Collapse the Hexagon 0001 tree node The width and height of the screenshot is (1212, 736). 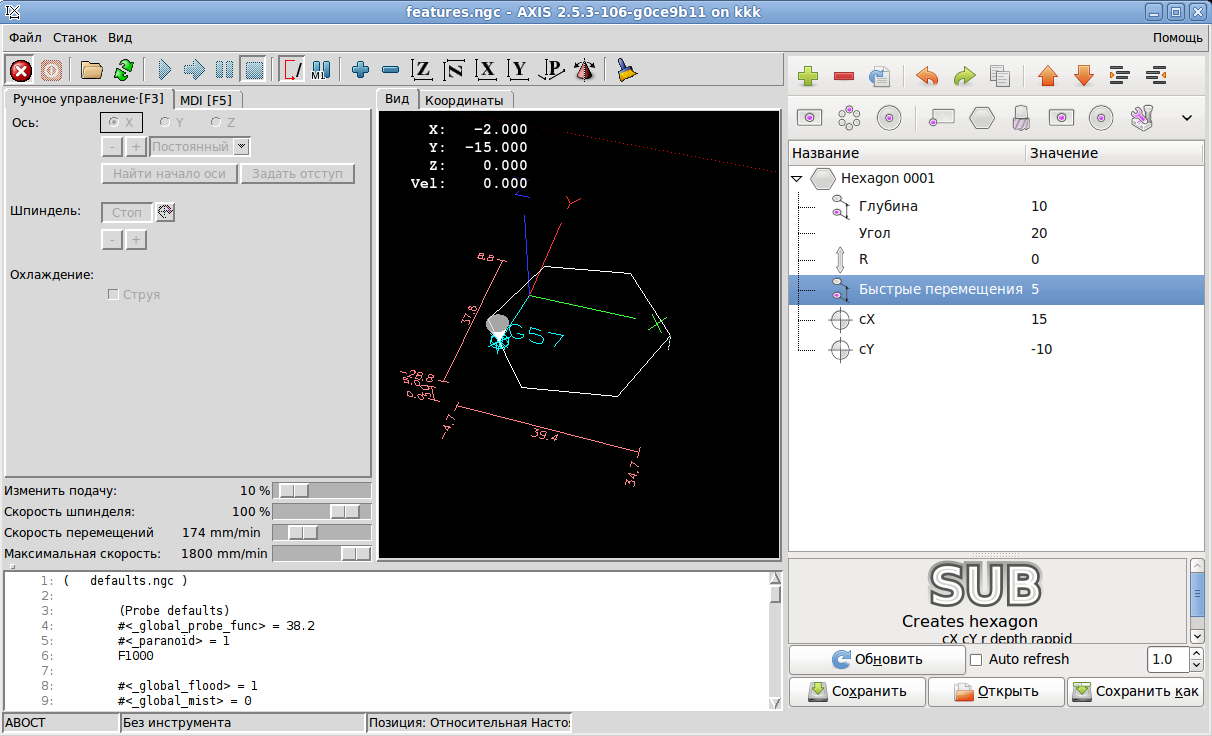coord(797,179)
